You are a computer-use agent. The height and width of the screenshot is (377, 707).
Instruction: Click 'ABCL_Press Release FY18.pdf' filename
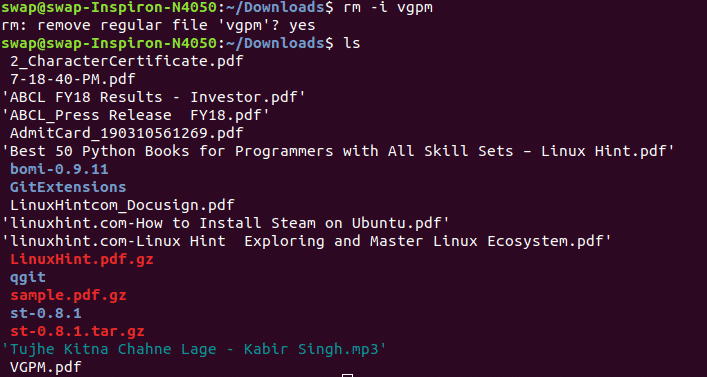pyautogui.click(x=136, y=116)
